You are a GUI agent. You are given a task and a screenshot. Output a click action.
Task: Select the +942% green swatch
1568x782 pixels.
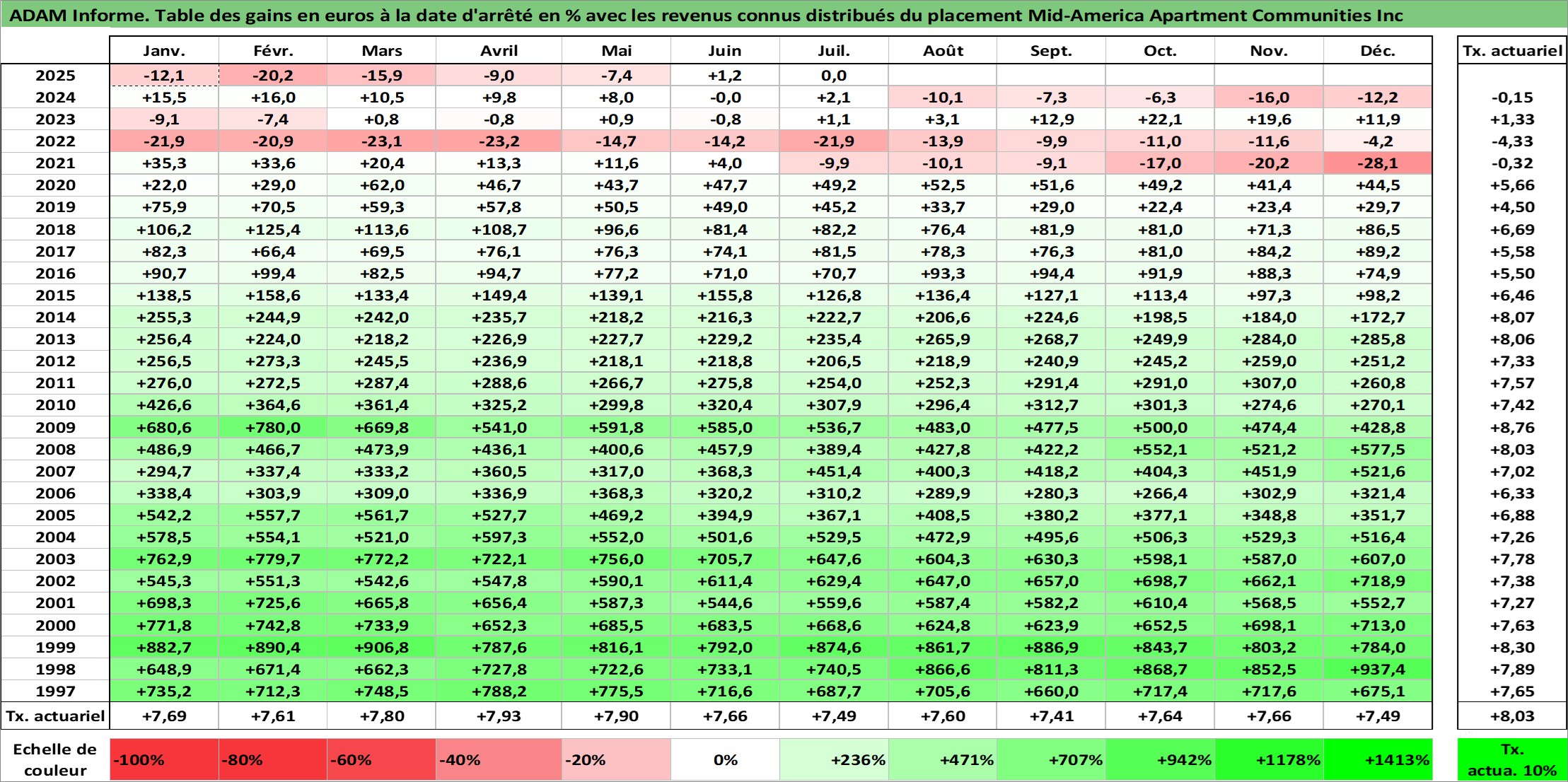[x=1161, y=760]
